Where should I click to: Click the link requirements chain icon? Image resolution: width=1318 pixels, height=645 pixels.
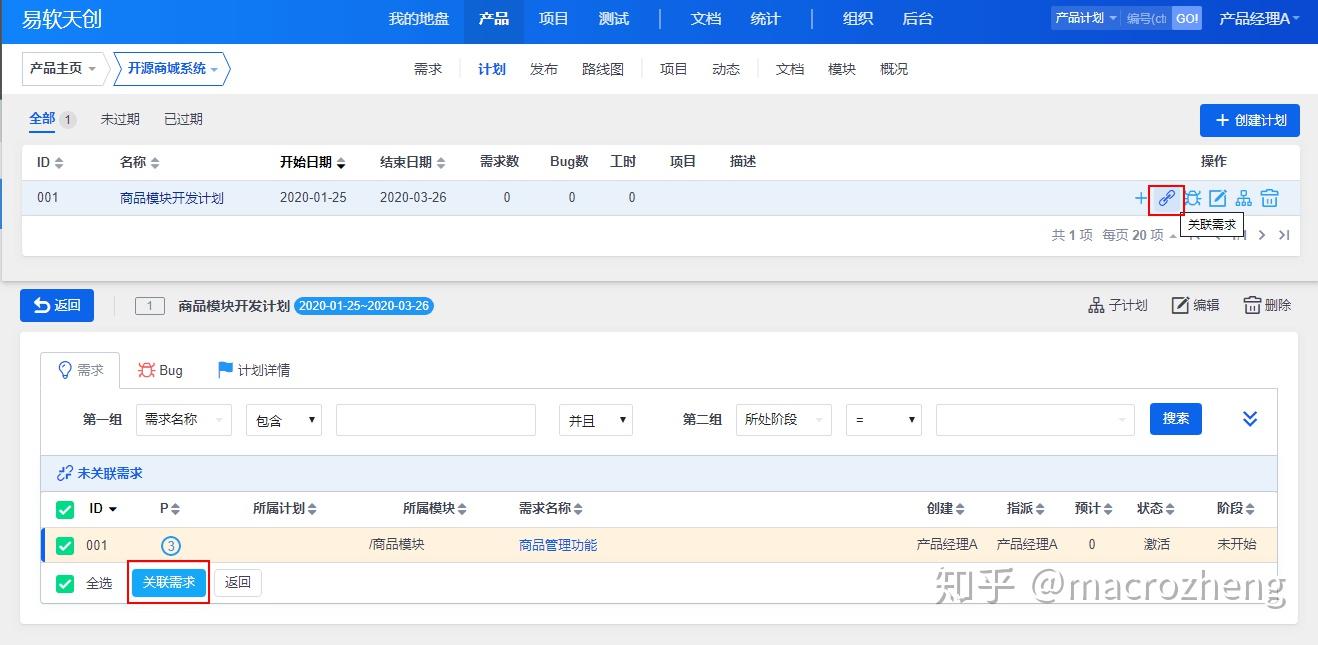point(1166,198)
